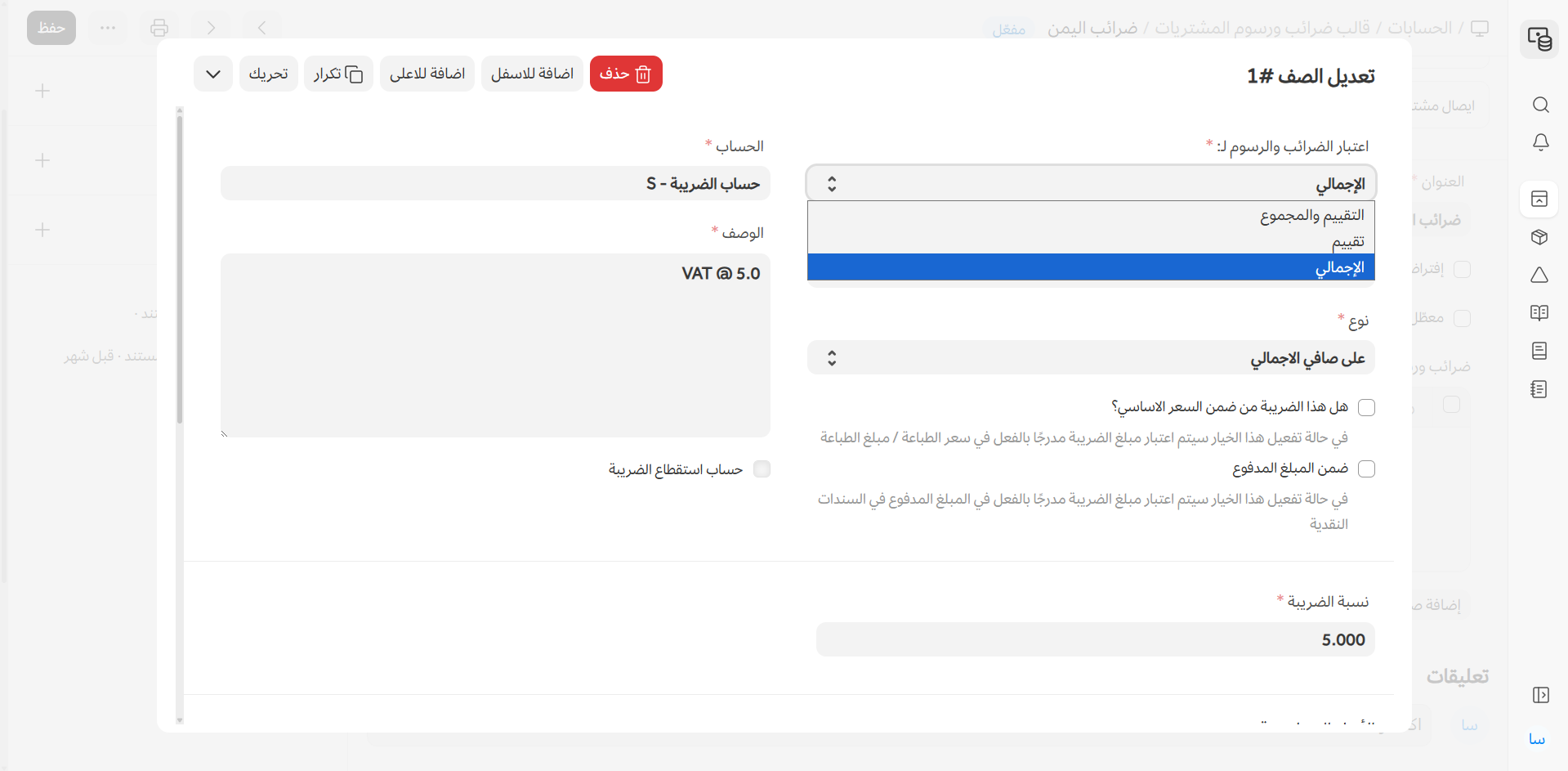This screenshot has width=1568, height=771.
Task: Click the 'نسبة الضريبة' field showing 5.000
Action: coord(1095,639)
